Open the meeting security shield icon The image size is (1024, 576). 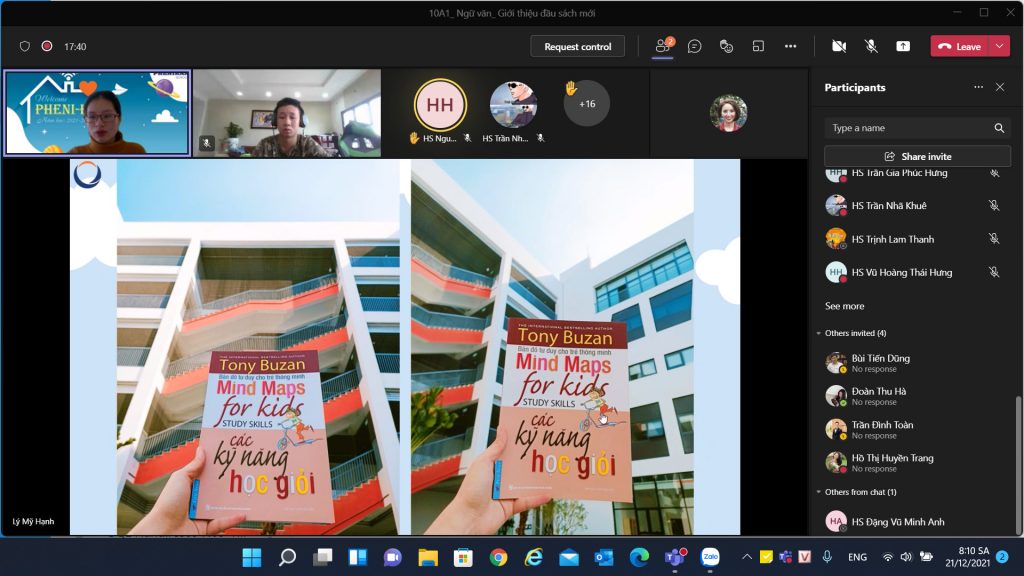tap(25, 46)
